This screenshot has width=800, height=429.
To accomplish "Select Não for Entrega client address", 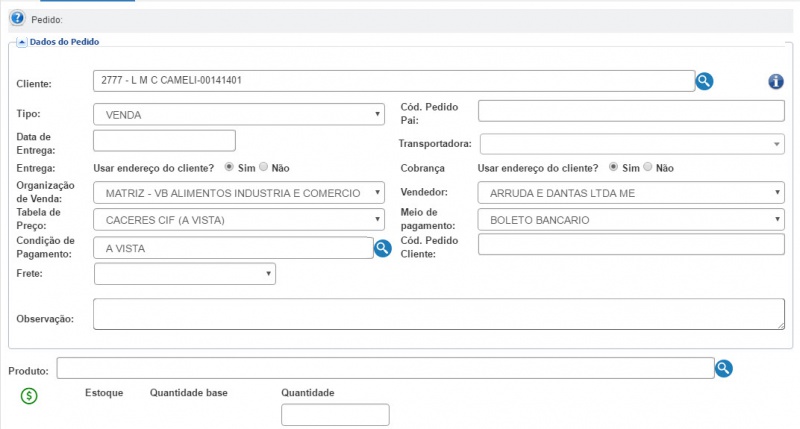I will (x=263, y=167).
